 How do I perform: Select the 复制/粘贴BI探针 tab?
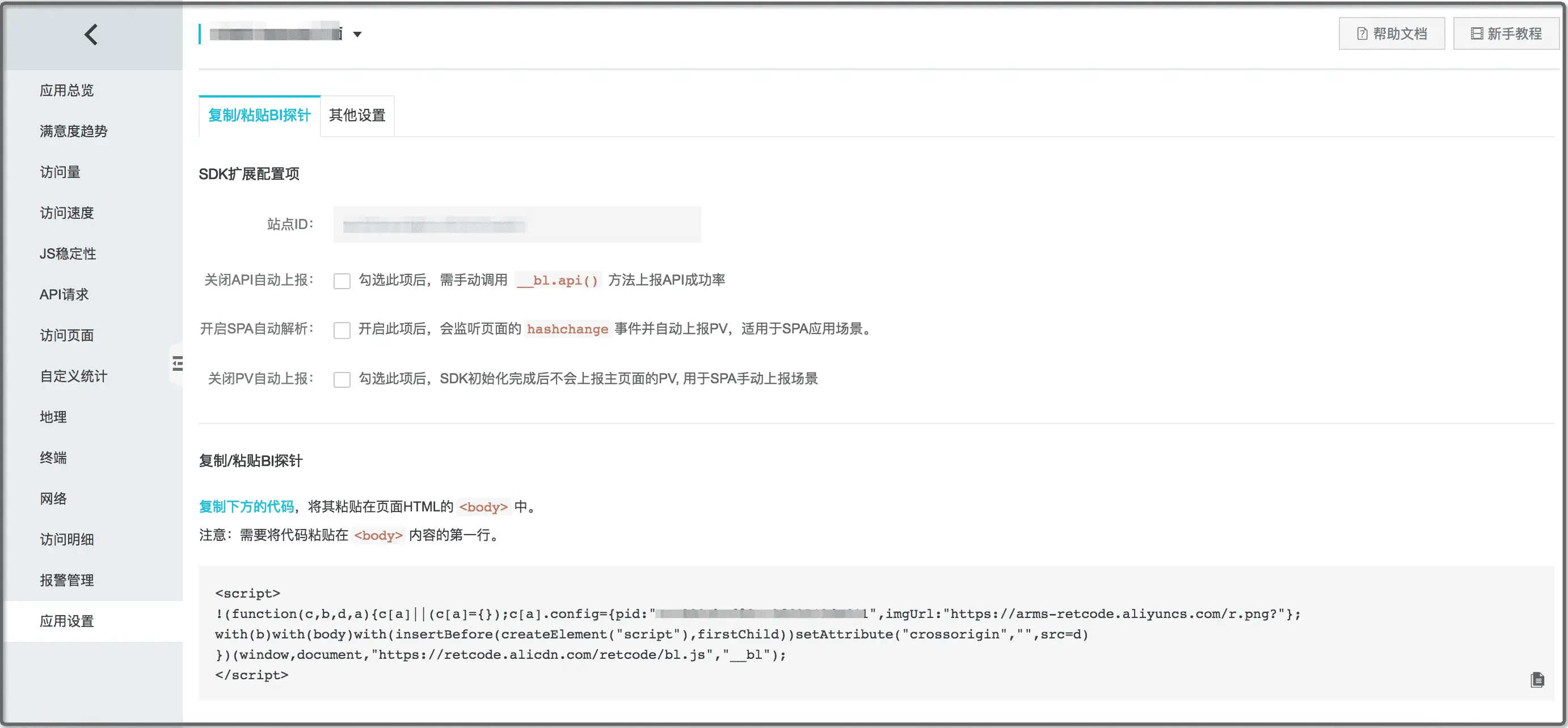tap(259, 116)
